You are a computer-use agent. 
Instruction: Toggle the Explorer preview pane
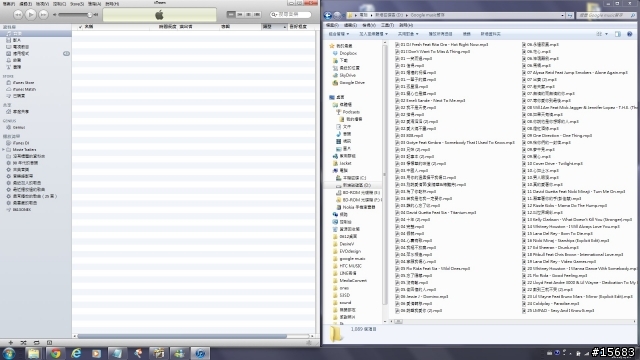click(618, 34)
